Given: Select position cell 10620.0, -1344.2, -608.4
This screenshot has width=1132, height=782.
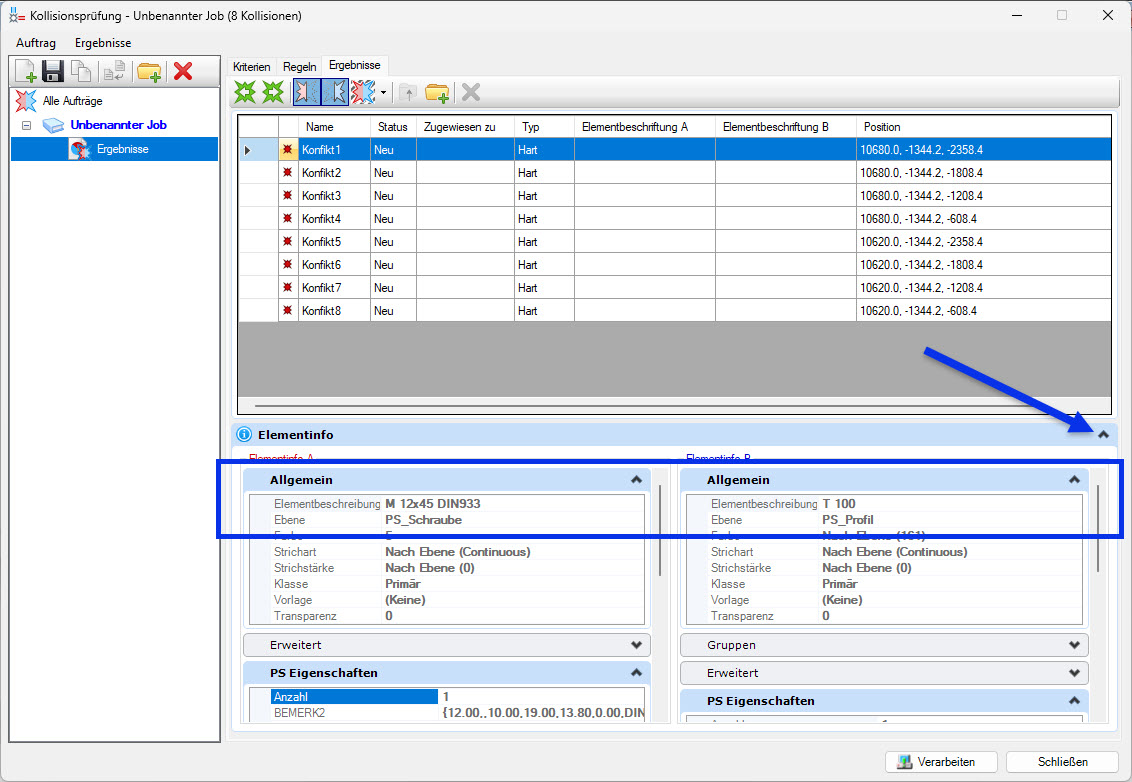Looking at the screenshot, I should (x=983, y=310).
